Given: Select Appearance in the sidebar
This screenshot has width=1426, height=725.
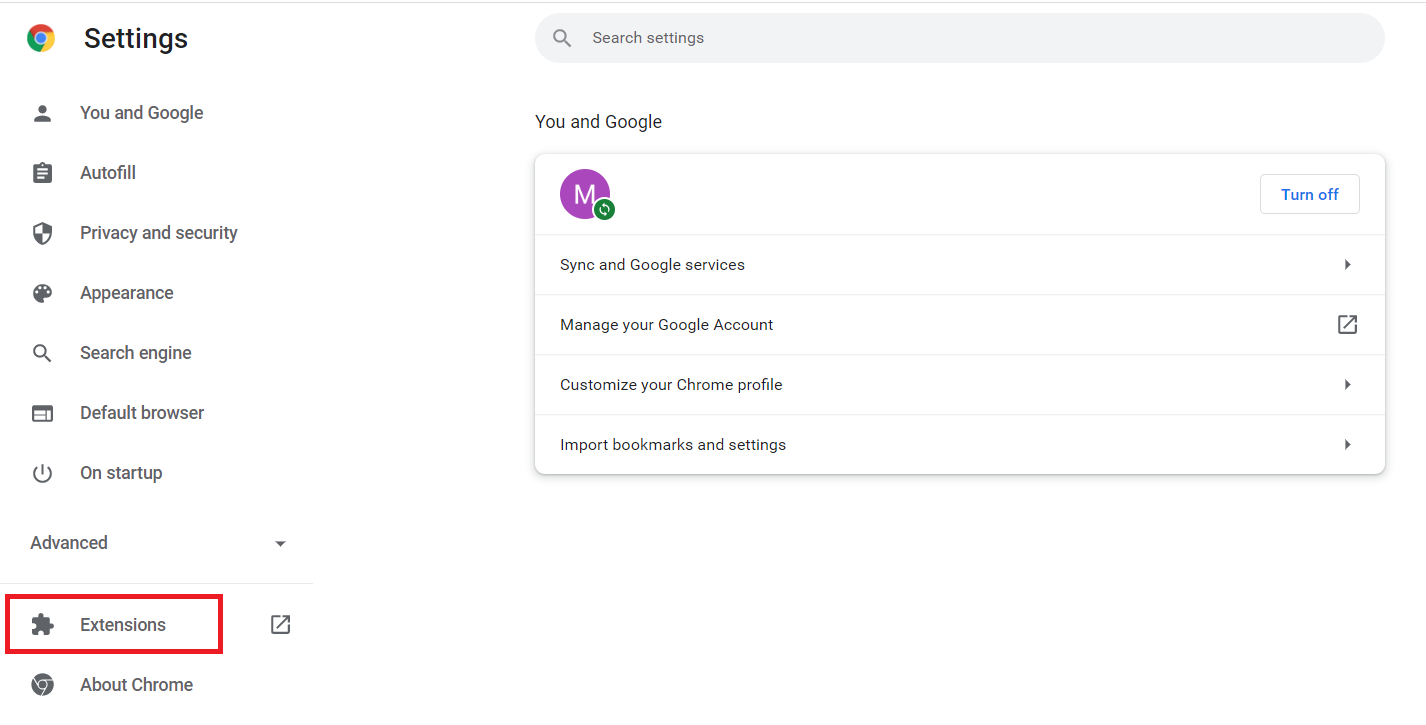Looking at the screenshot, I should point(127,293).
